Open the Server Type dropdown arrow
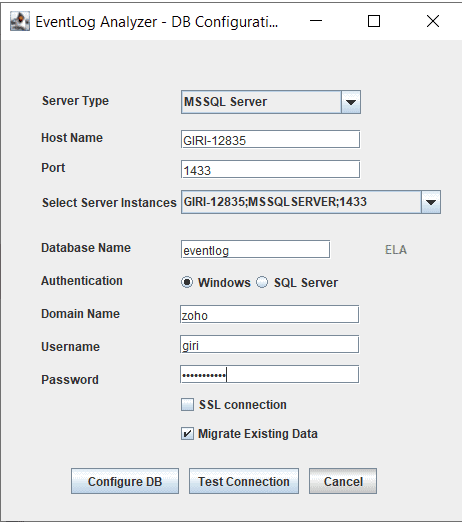Screen dimensions: 462x522 pyautogui.click(x=351, y=102)
